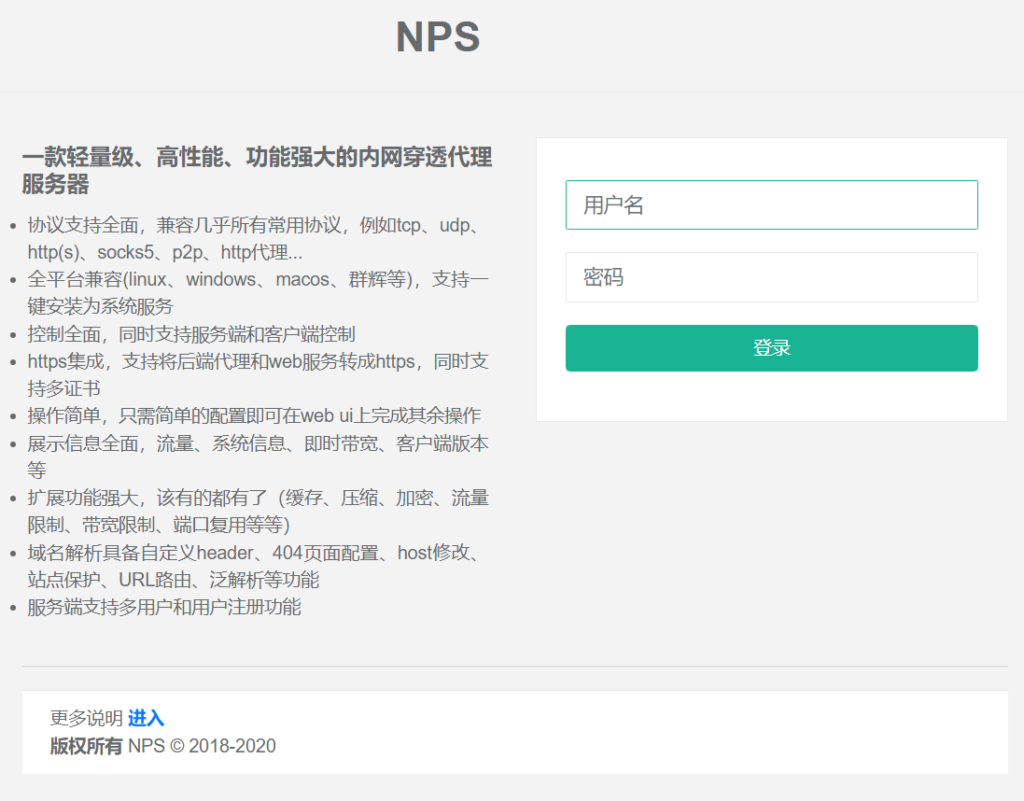This screenshot has height=801, width=1024.
Task: Click the bullet starting with 域名解析具备自定义header
Action: 254,566
